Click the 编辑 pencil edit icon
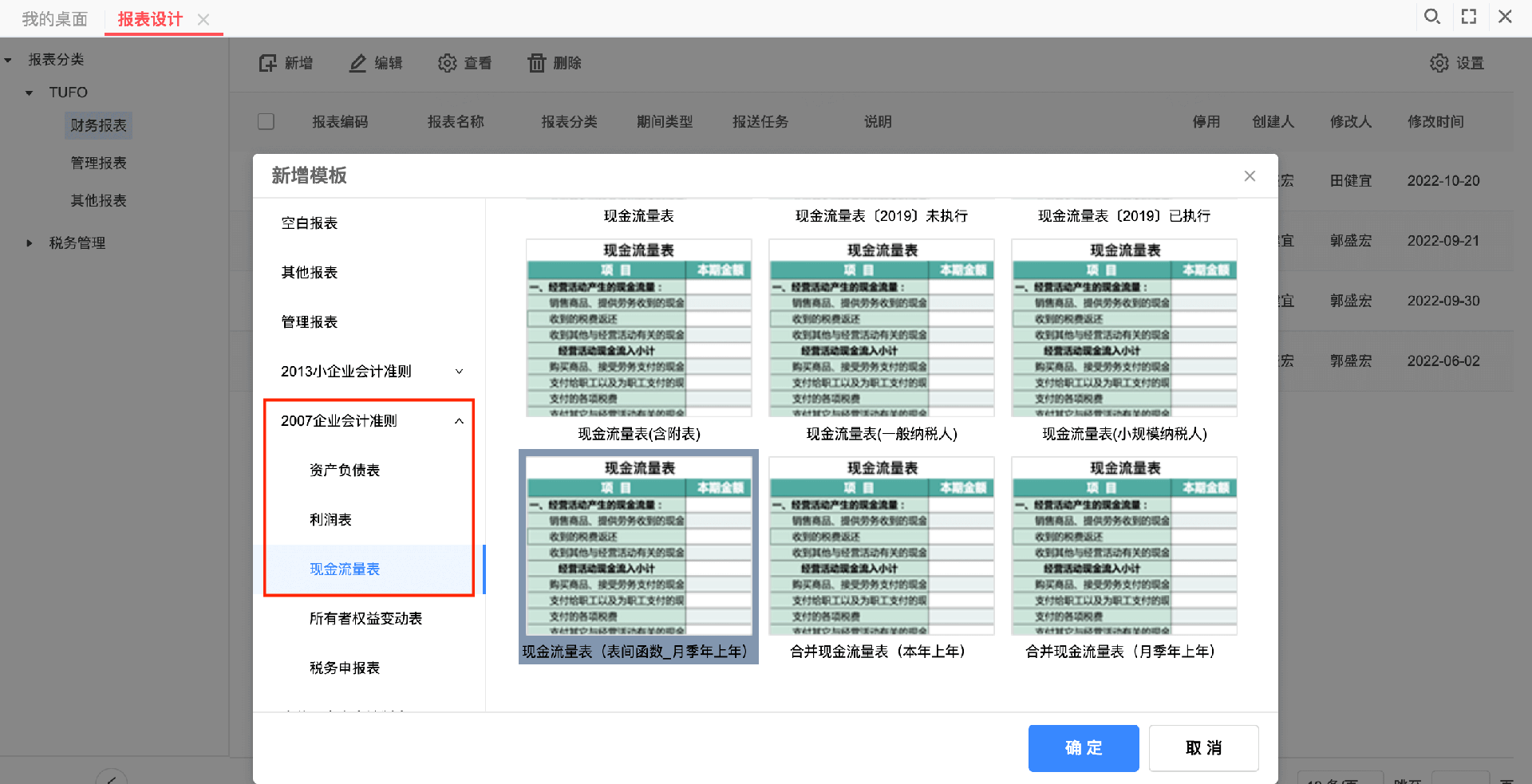The width and height of the screenshot is (1532, 784). tap(357, 63)
